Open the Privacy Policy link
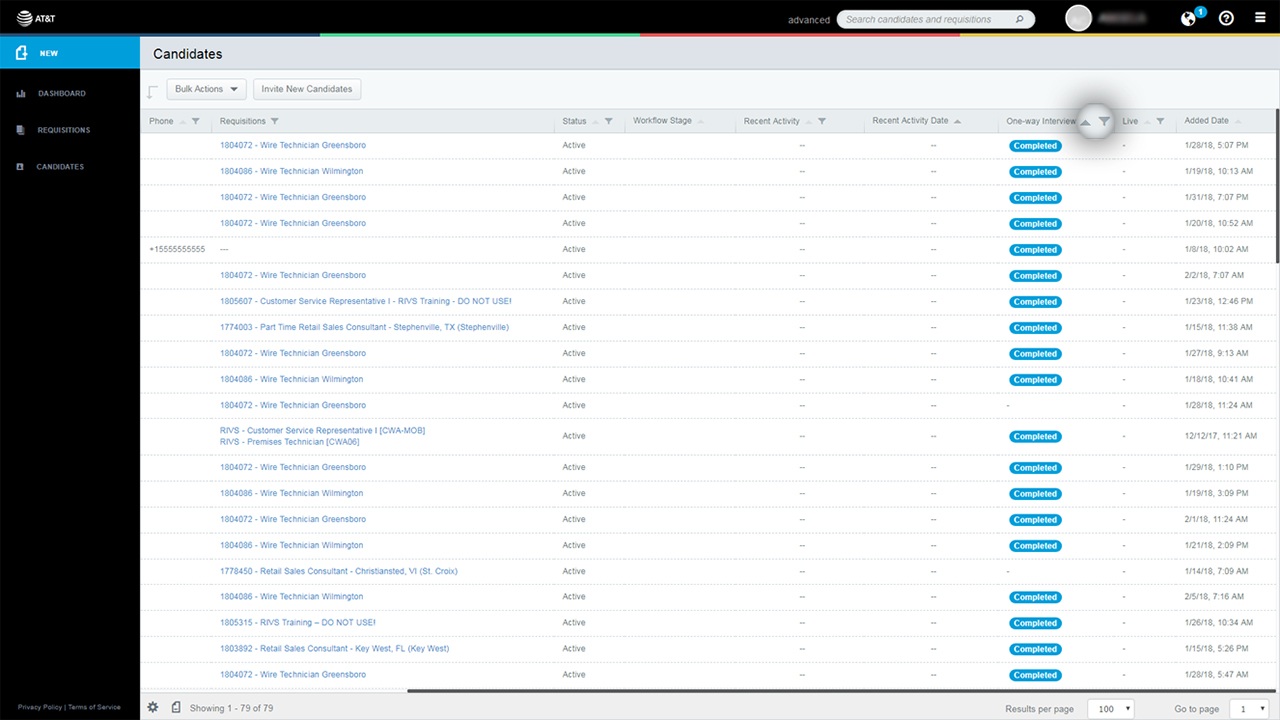Image resolution: width=1280 pixels, height=720 pixels. pyautogui.click(x=40, y=707)
